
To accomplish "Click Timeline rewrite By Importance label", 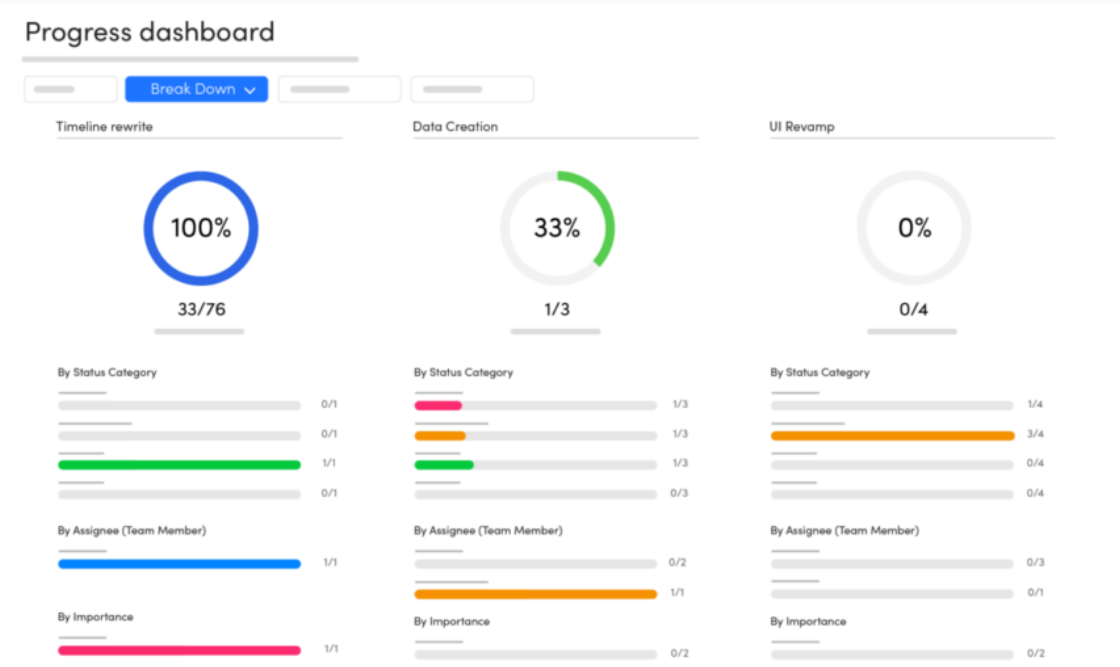I will click(x=96, y=617).
